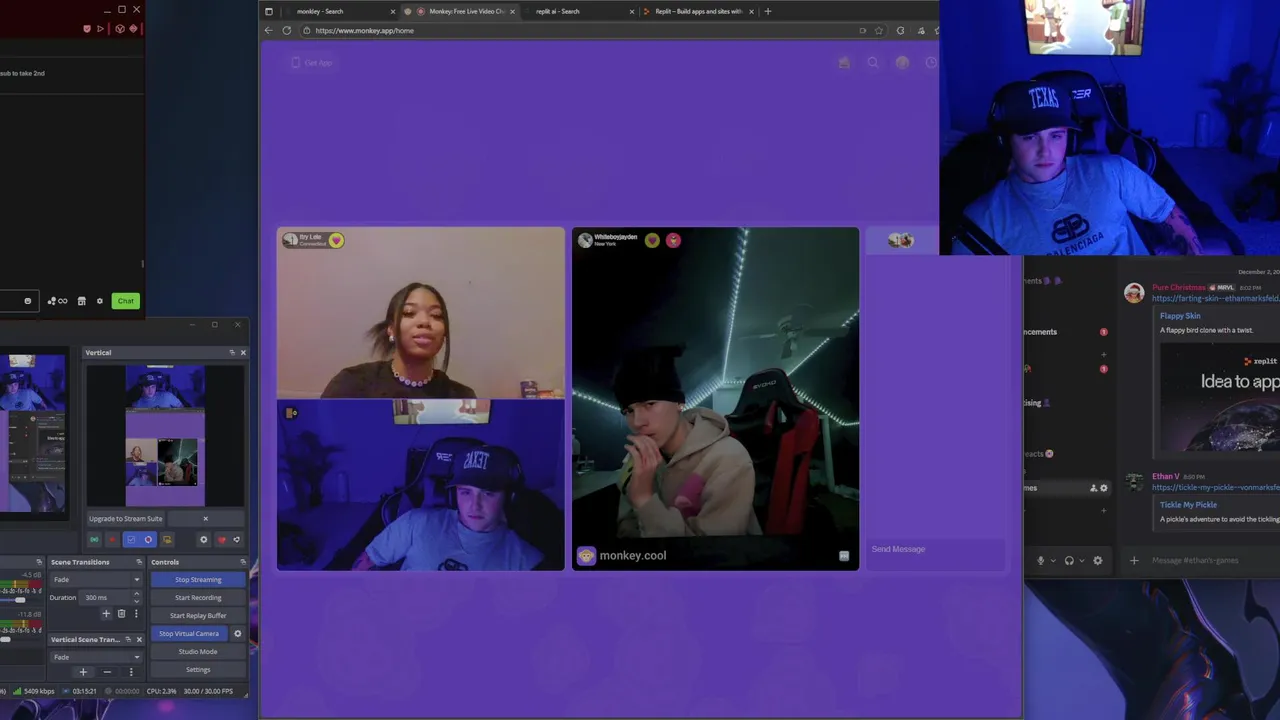Open scene transition three-dot options
Image resolution: width=1280 pixels, height=720 pixels.
[x=136, y=613]
